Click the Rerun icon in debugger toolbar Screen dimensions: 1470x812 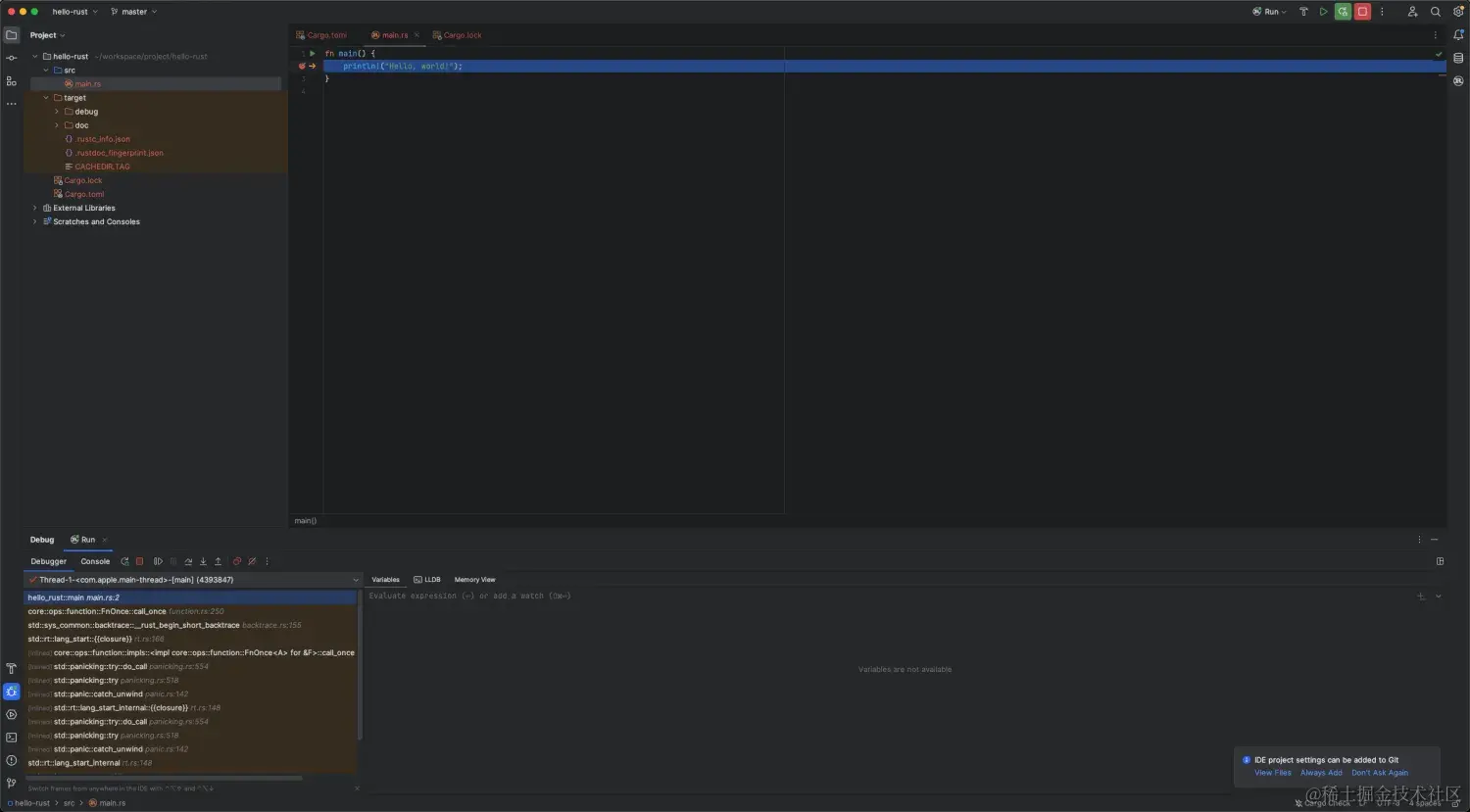point(124,561)
